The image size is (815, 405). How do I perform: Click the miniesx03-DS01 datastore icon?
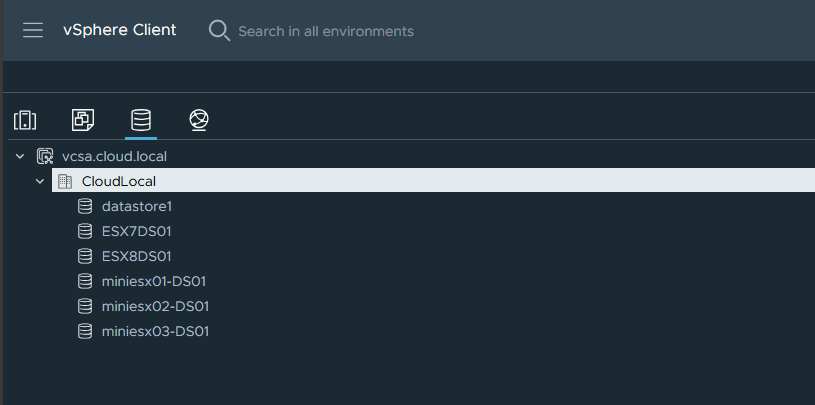(x=85, y=331)
